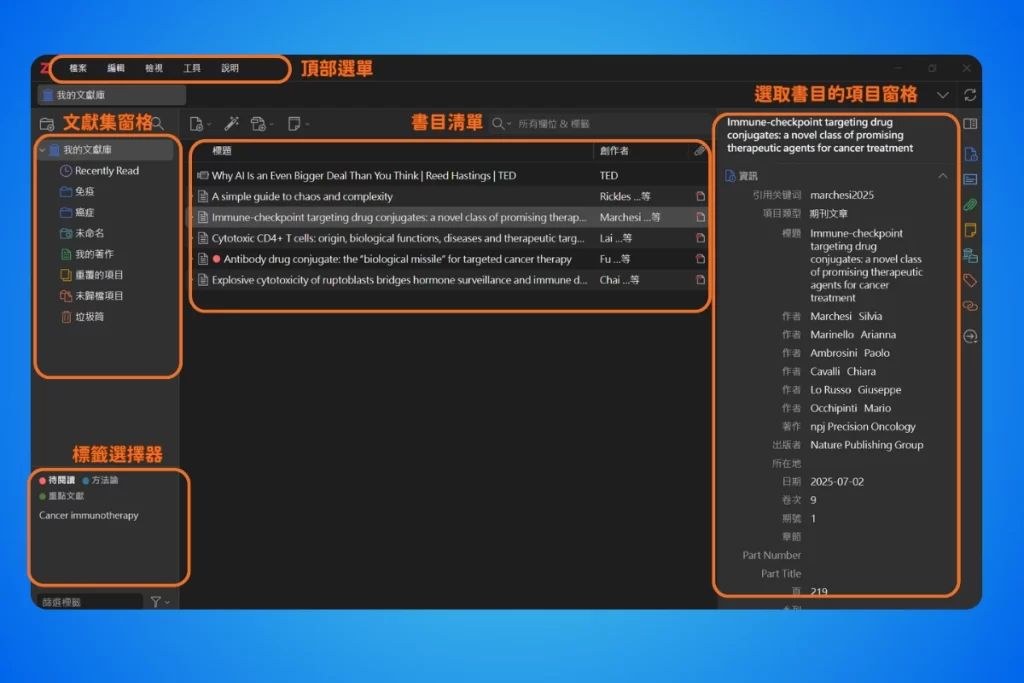Click the Recently Read clock icon
The height and width of the screenshot is (683, 1024).
[66, 171]
